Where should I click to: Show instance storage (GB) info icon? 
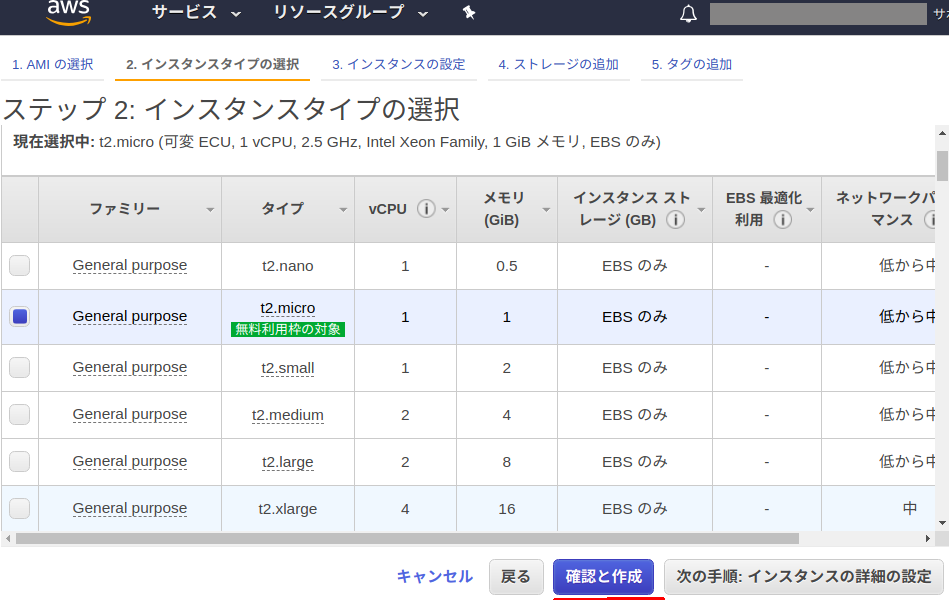[x=675, y=220]
